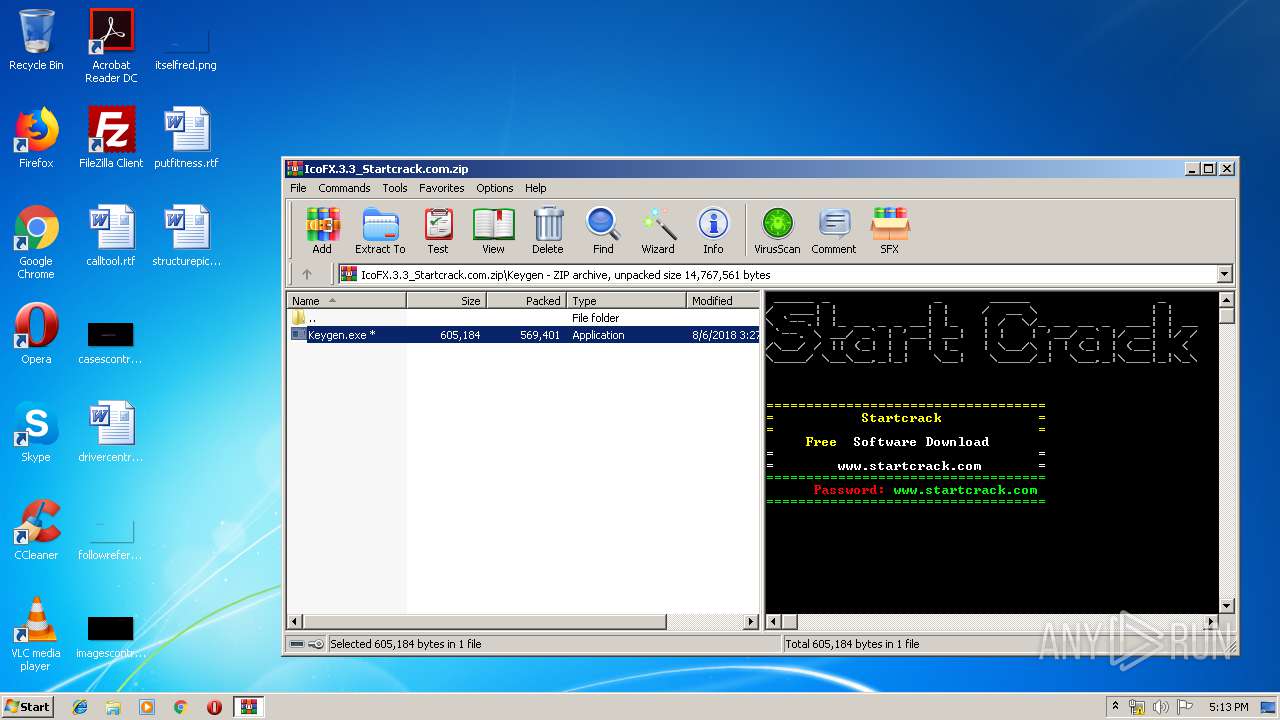Click the Find toolbar icon

pyautogui.click(x=603, y=231)
